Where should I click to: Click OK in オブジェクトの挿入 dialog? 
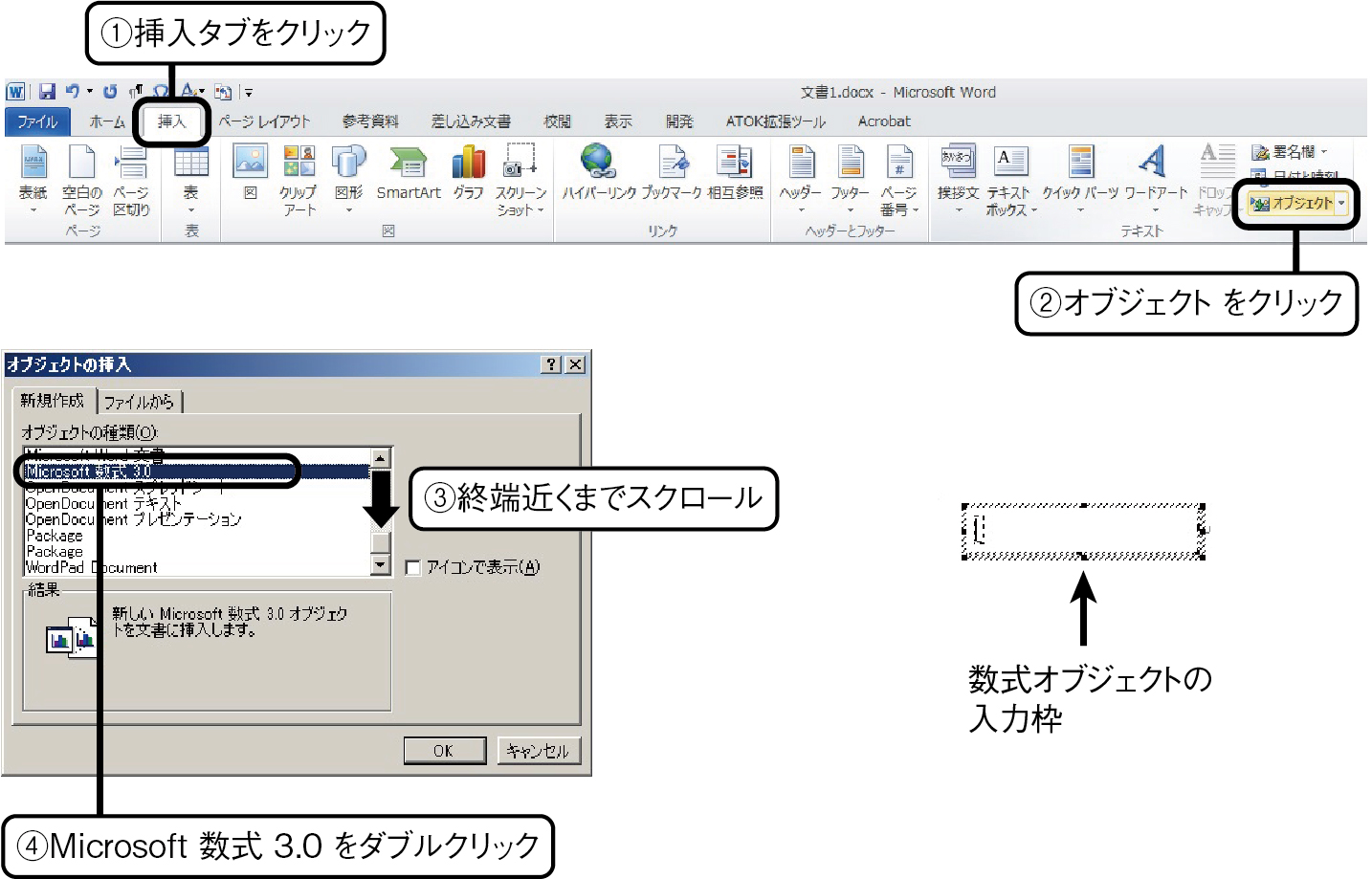coord(444,751)
